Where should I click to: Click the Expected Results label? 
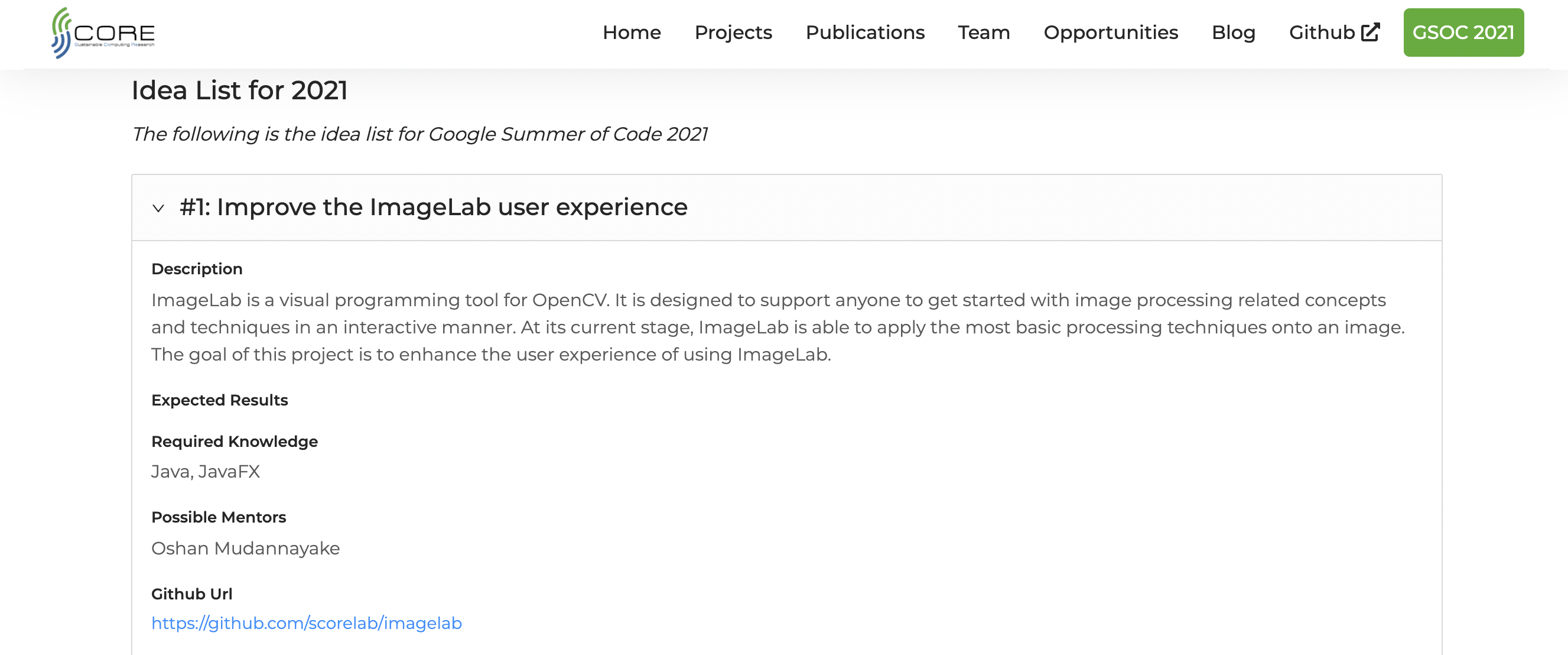(219, 400)
